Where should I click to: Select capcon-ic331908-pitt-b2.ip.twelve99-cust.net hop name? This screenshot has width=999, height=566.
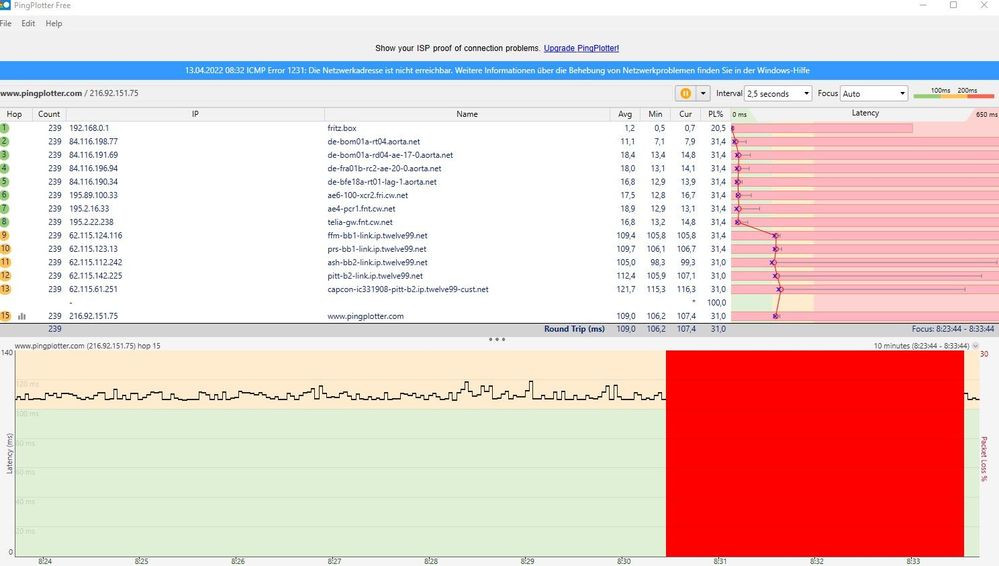[x=408, y=289]
